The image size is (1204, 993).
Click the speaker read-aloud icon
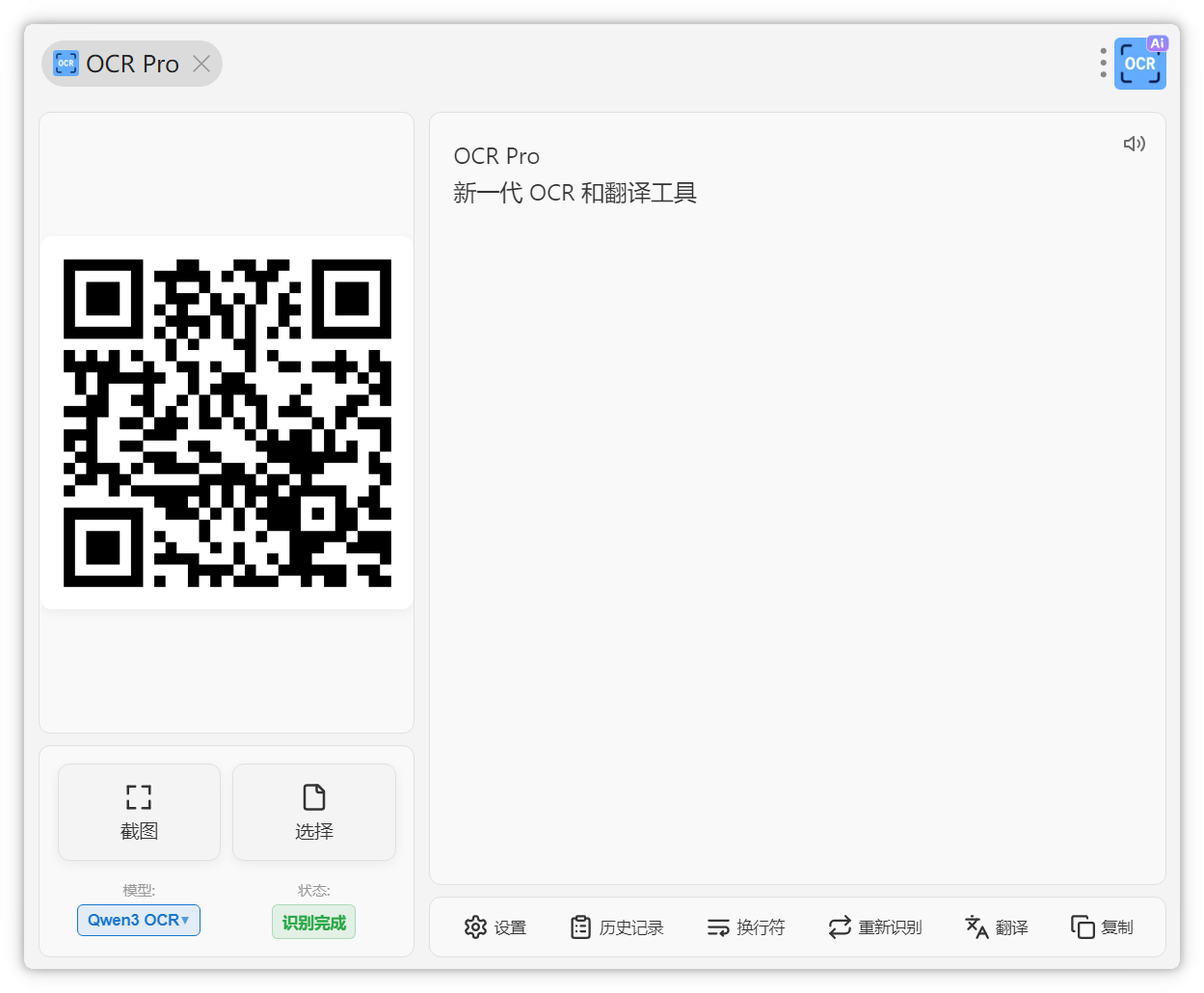click(x=1134, y=144)
